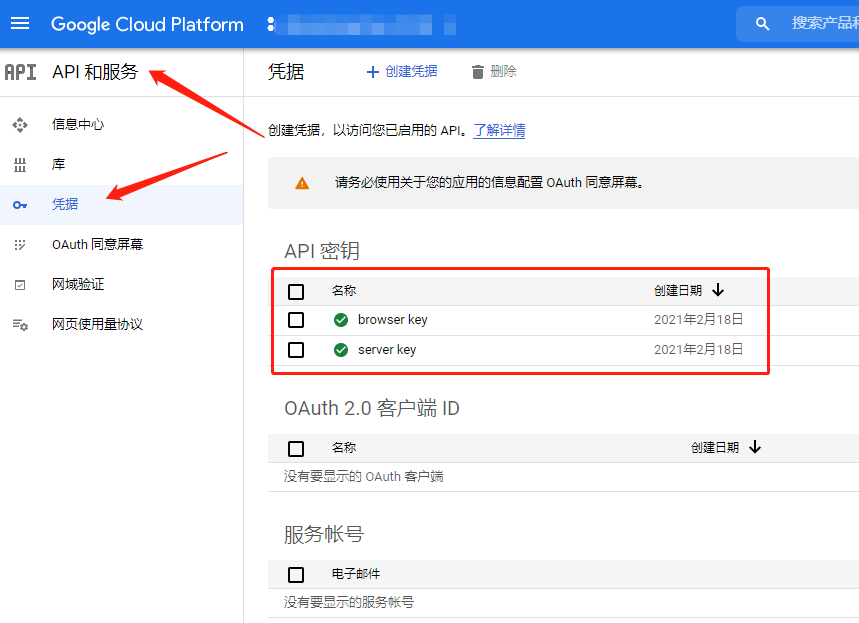859x623 pixels.
Task: Click the 库 library icon
Action: pyautogui.click(x=20, y=165)
